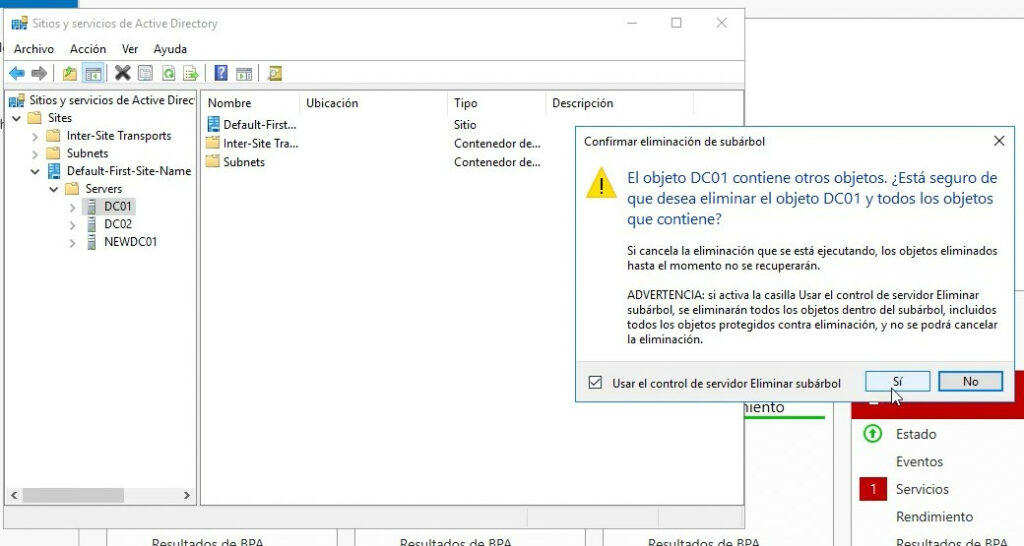
Task: Select the Subnets folder in the tree
Action: [x=87, y=154]
